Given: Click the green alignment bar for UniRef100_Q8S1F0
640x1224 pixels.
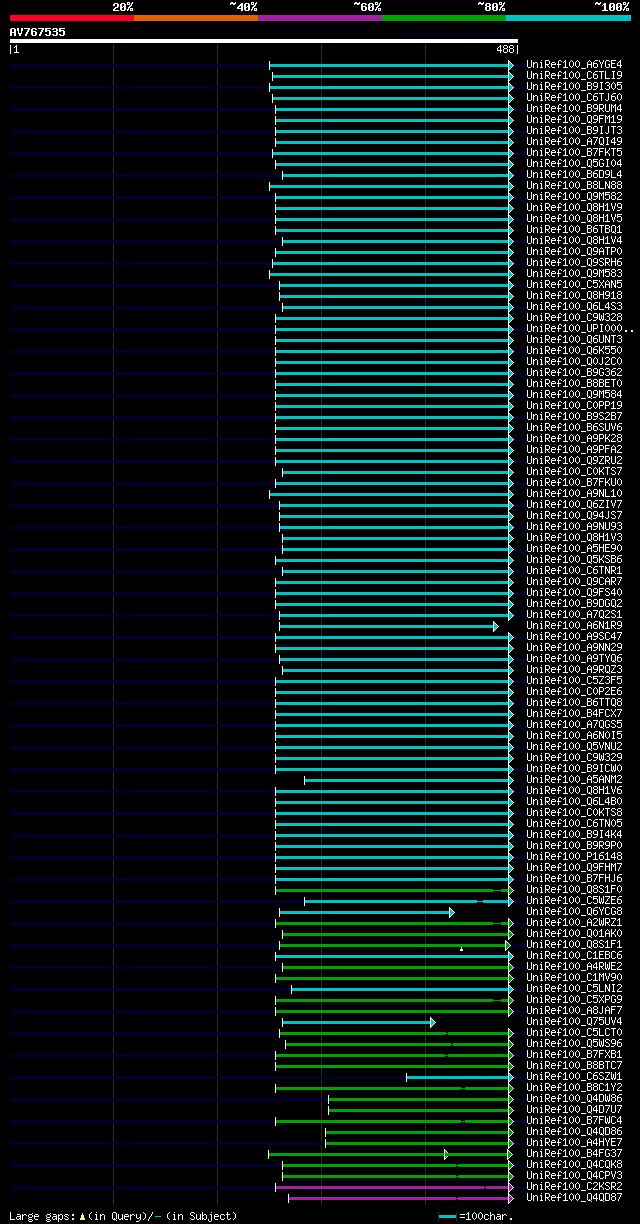Looking at the screenshot, I should pos(394,890).
